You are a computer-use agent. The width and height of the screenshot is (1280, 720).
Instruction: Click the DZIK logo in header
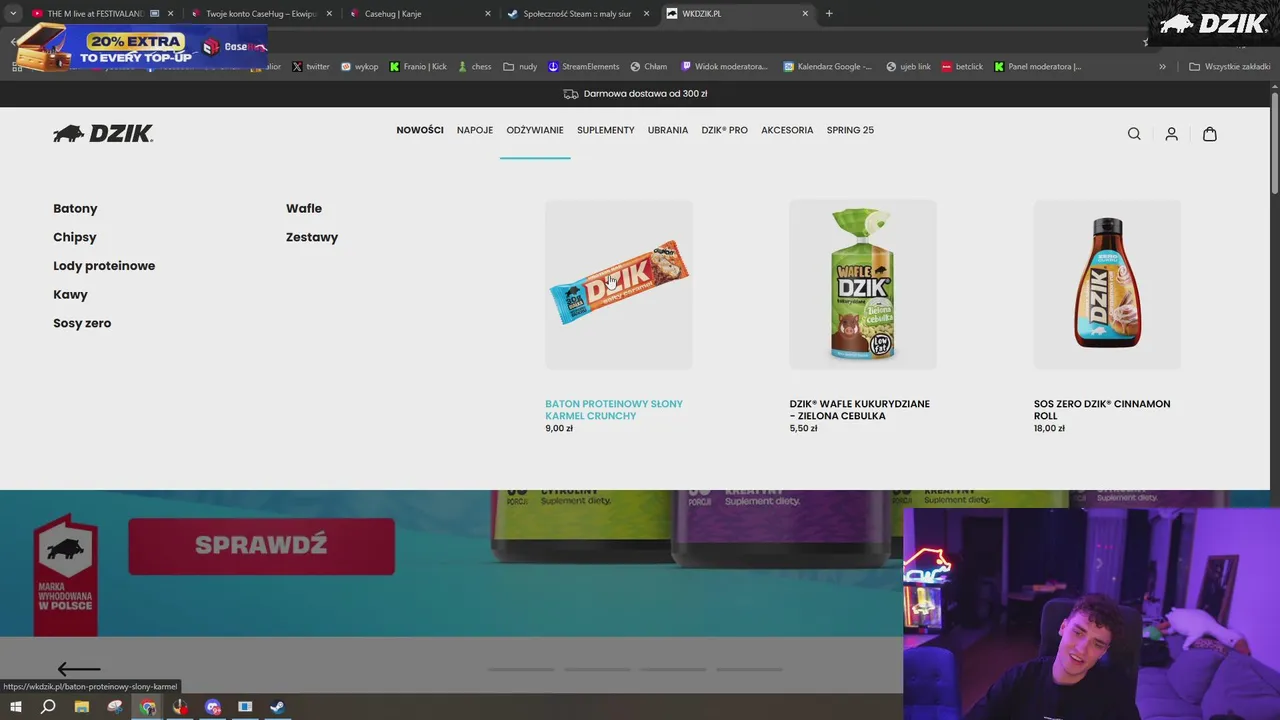(103, 133)
